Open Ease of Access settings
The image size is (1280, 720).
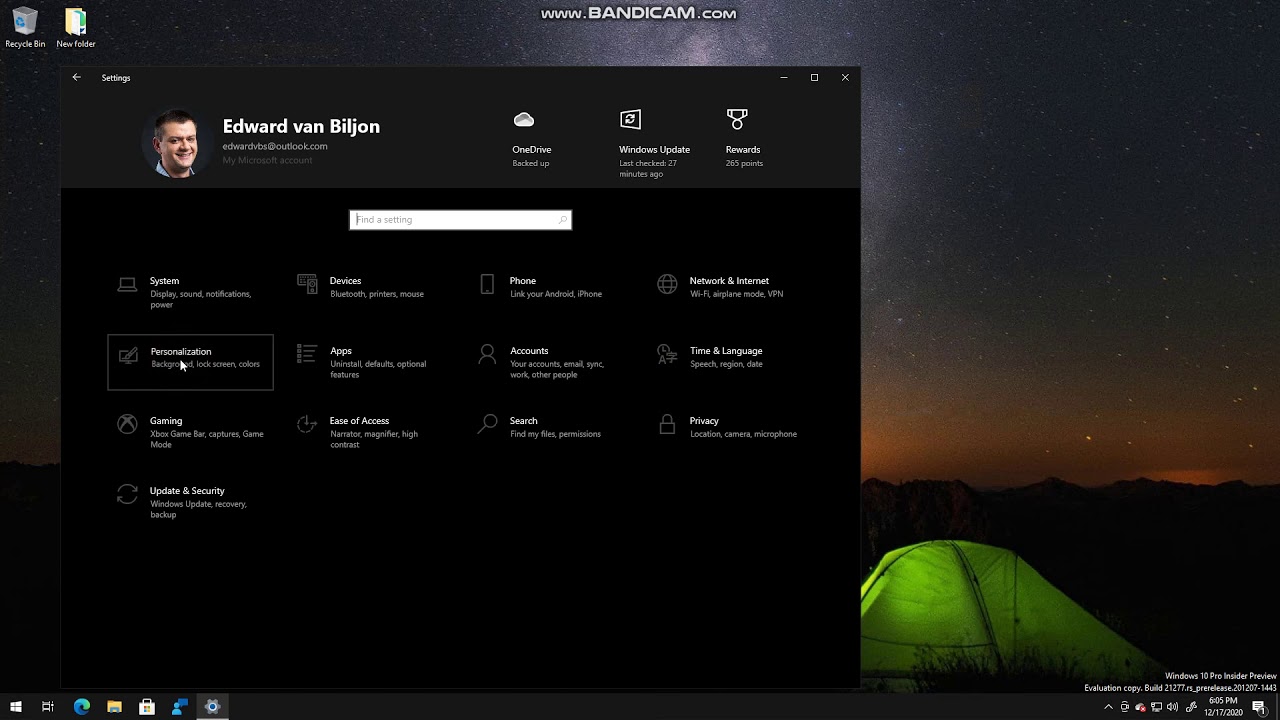(370, 432)
